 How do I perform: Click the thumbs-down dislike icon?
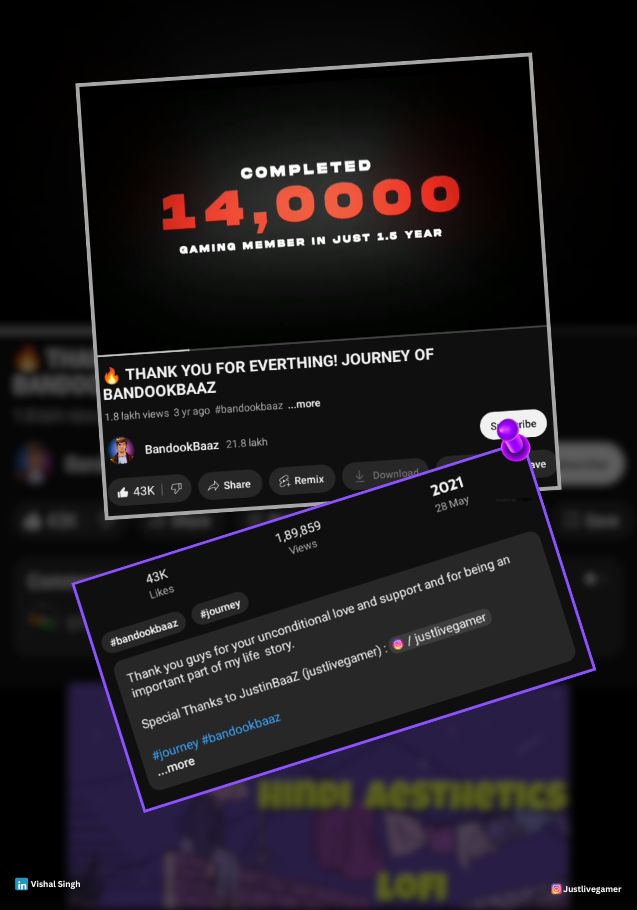point(176,489)
